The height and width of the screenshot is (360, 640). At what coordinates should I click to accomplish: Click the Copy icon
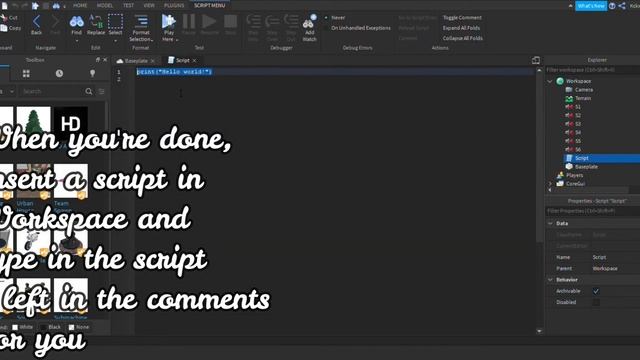point(4,28)
